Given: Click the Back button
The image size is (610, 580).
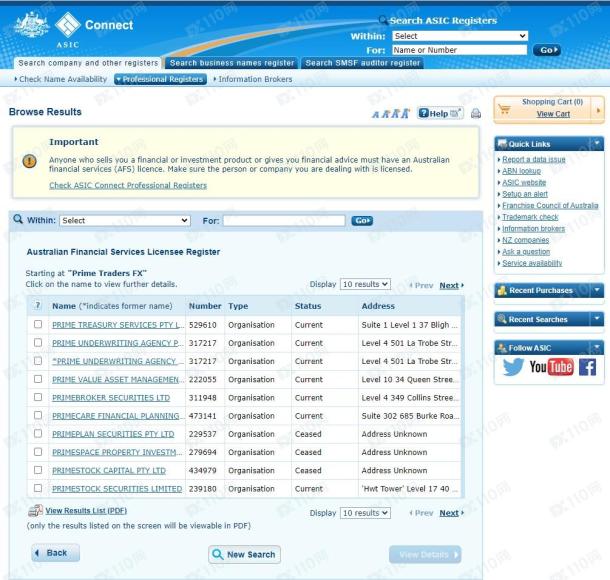Looking at the screenshot, I should coord(55,553).
